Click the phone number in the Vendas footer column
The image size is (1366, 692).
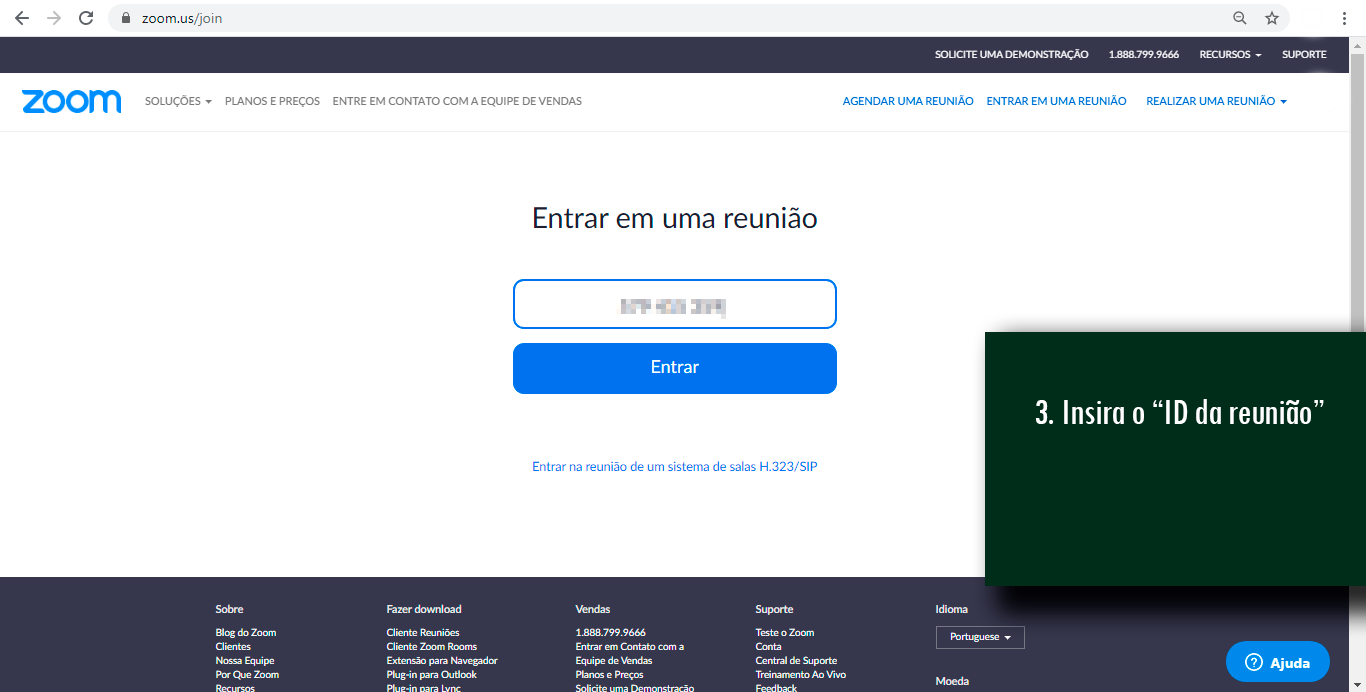click(x=611, y=633)
